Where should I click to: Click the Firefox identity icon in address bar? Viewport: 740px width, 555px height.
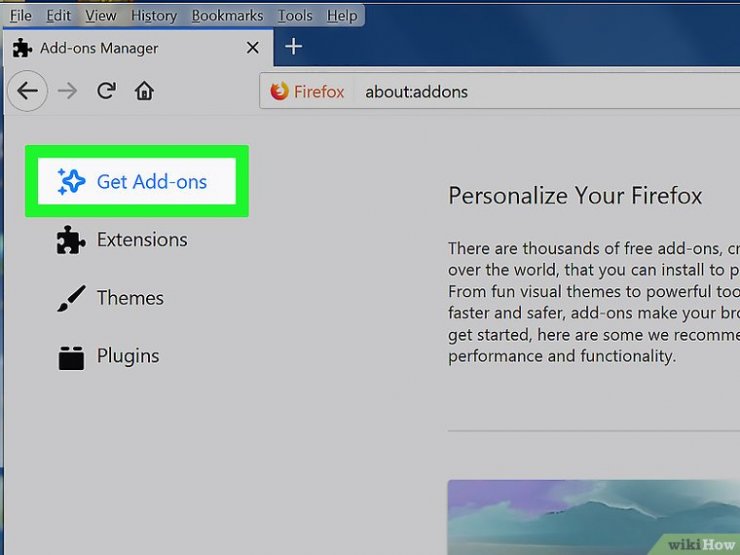tap(279, 91)
